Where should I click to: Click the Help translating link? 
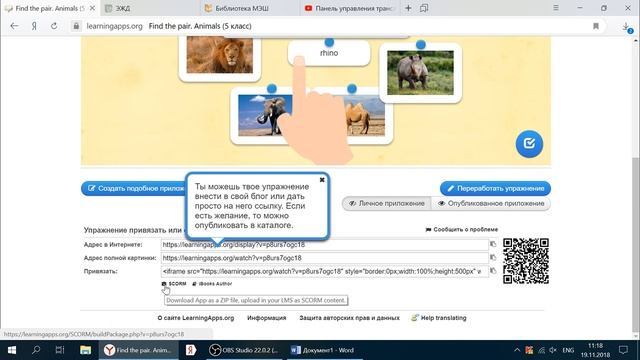point(439,318)
